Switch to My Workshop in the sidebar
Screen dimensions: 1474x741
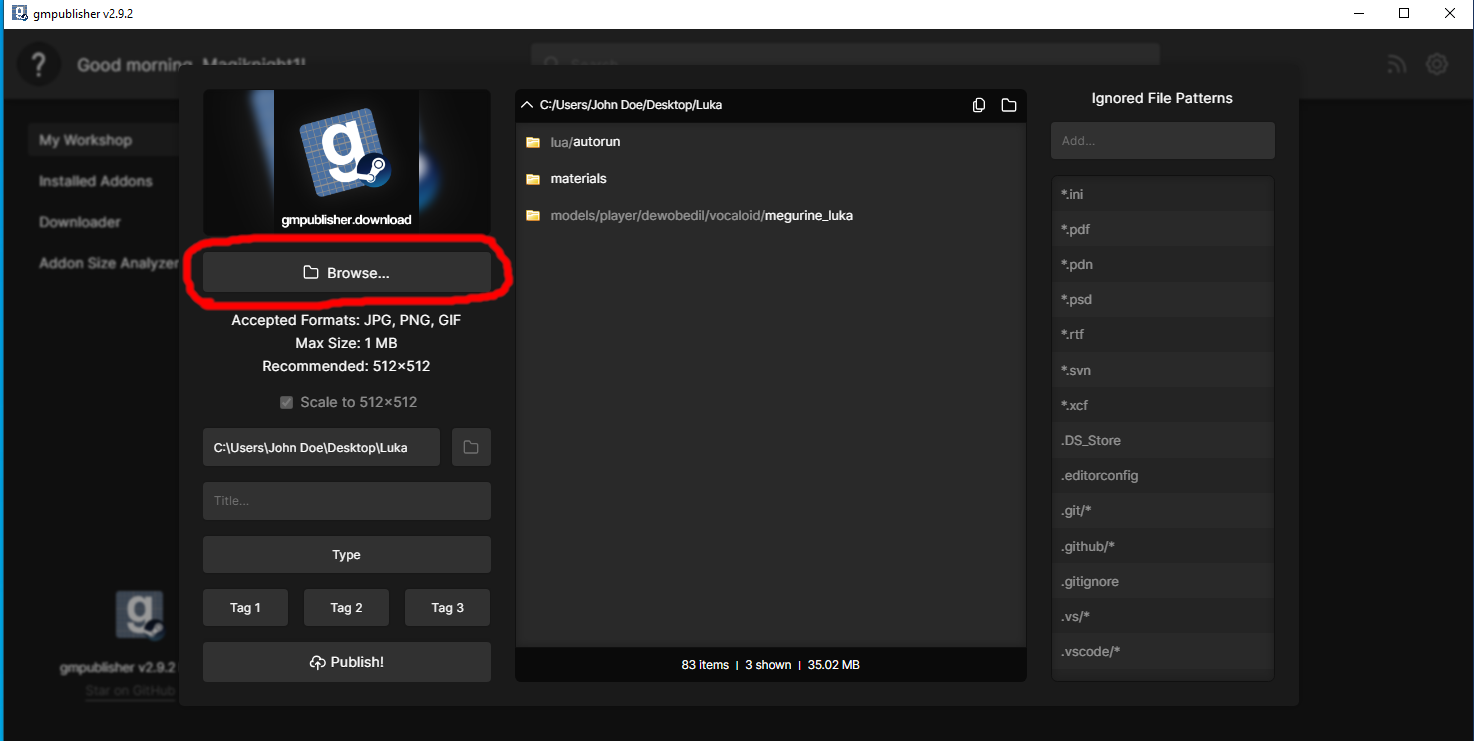(x=104, y=140)
